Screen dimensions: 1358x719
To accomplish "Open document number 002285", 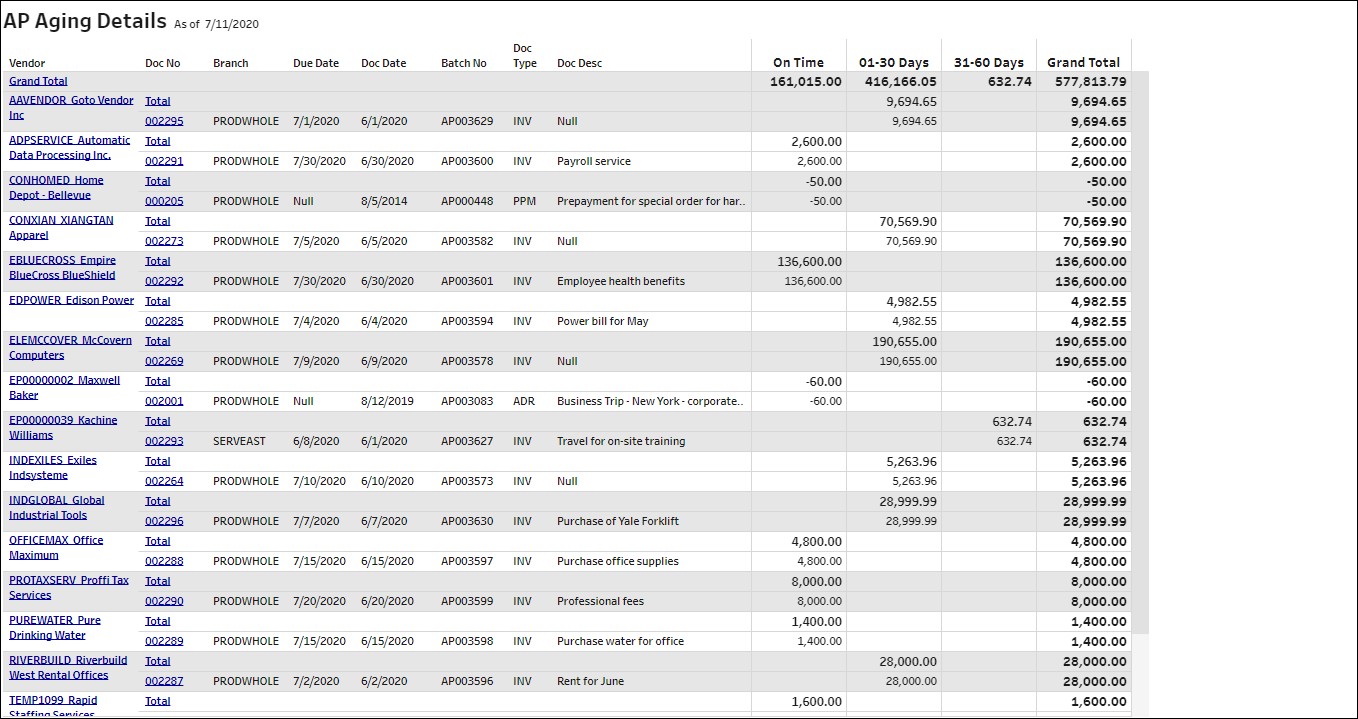I will [x=164, y=321].
